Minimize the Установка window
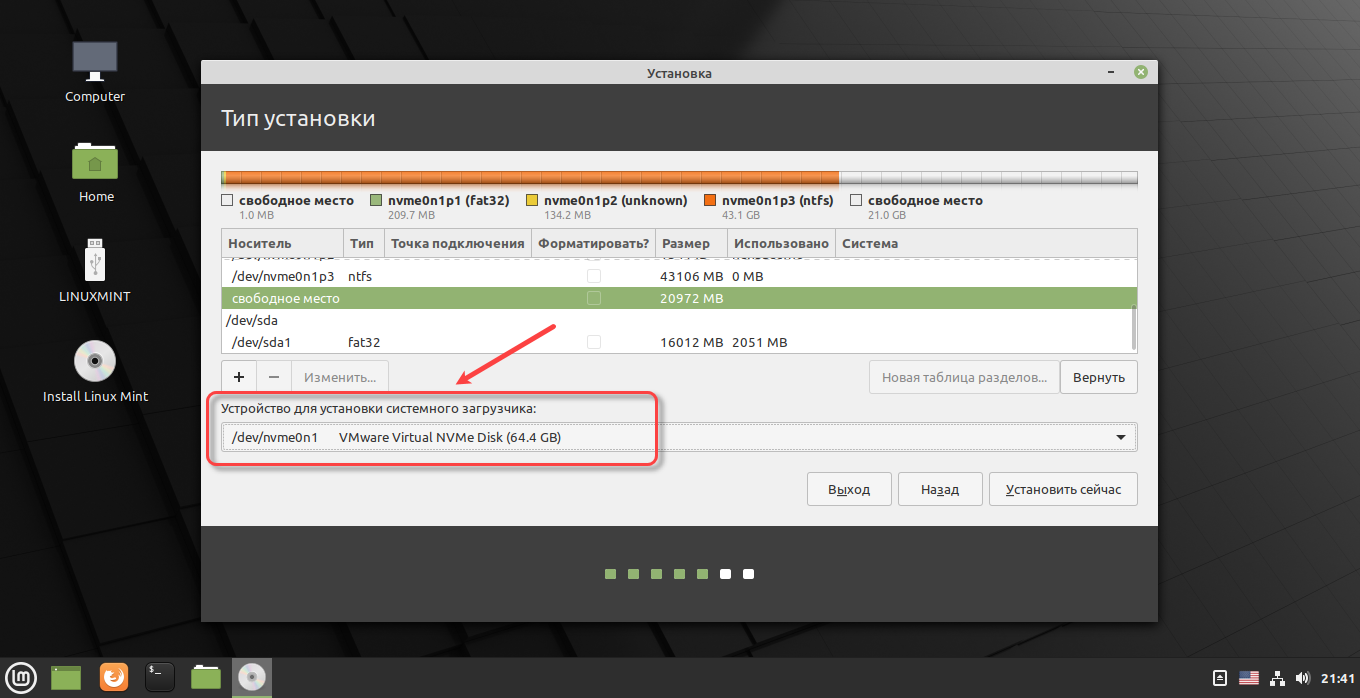 1112,72
